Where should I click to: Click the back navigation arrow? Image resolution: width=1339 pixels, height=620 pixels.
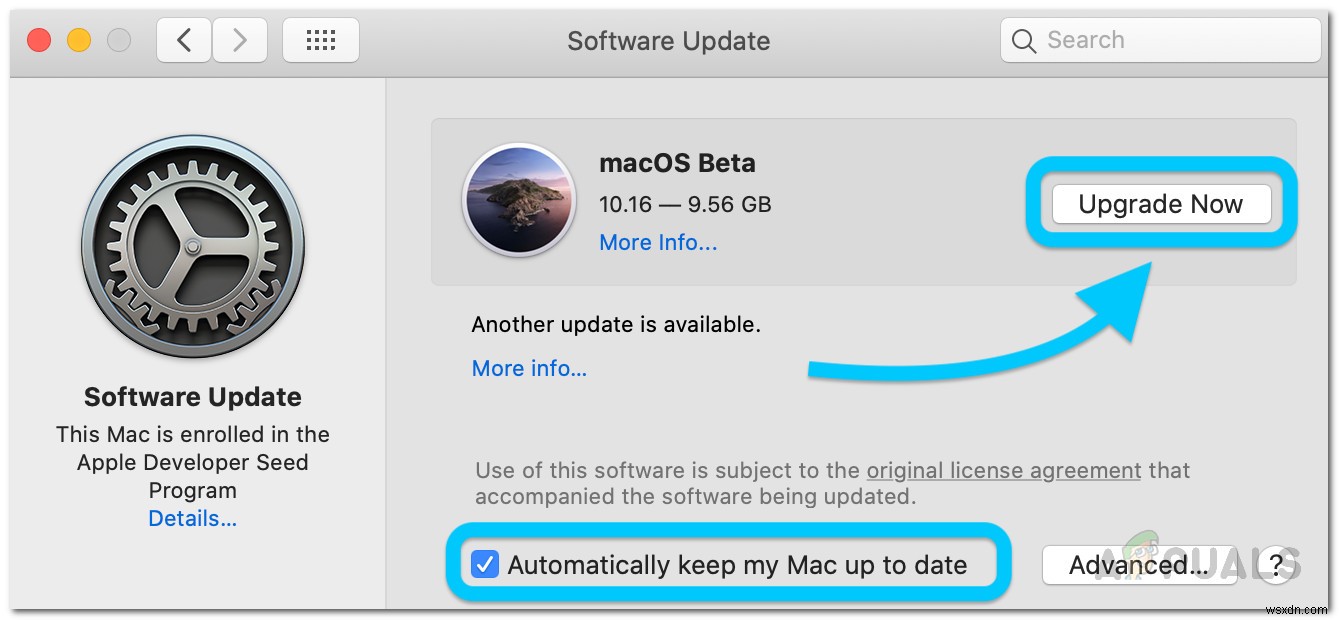tap(184, 39)
